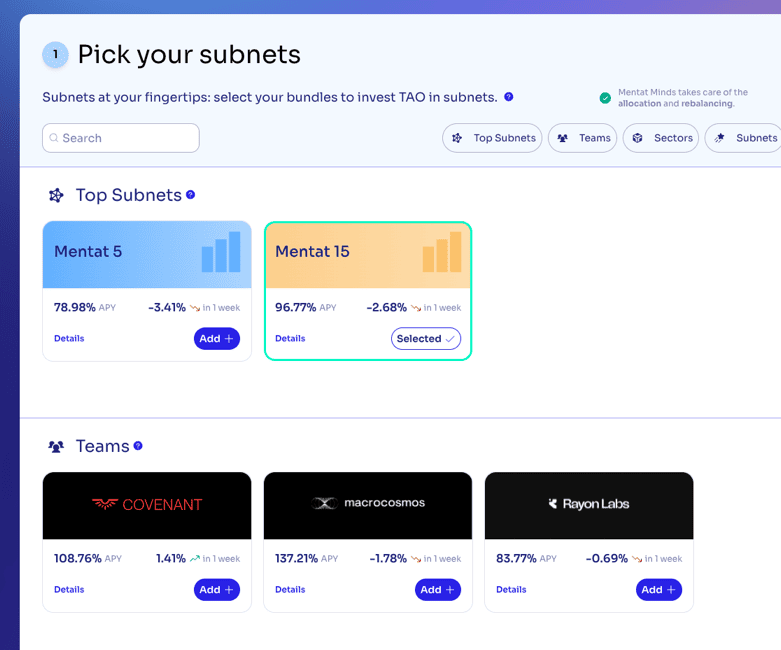Add Mentat 5 bundle
Screen dimensions: 781x650
click(x=216, y=339)
